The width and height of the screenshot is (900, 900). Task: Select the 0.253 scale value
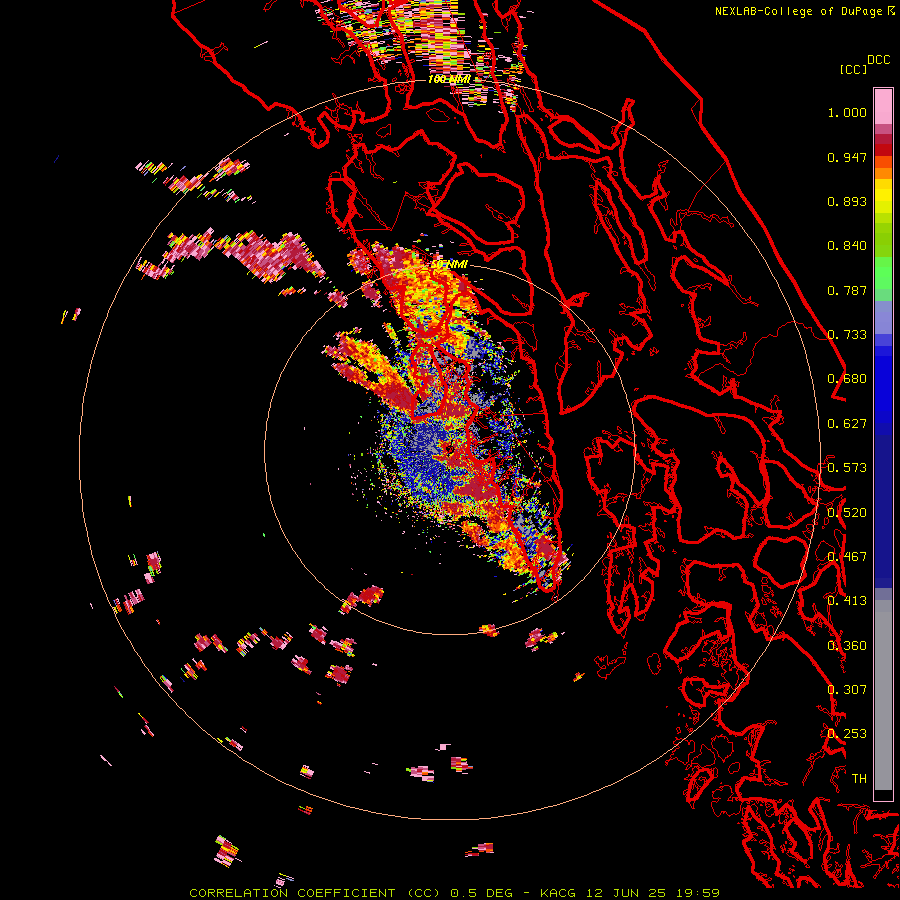tap(847, 734)
